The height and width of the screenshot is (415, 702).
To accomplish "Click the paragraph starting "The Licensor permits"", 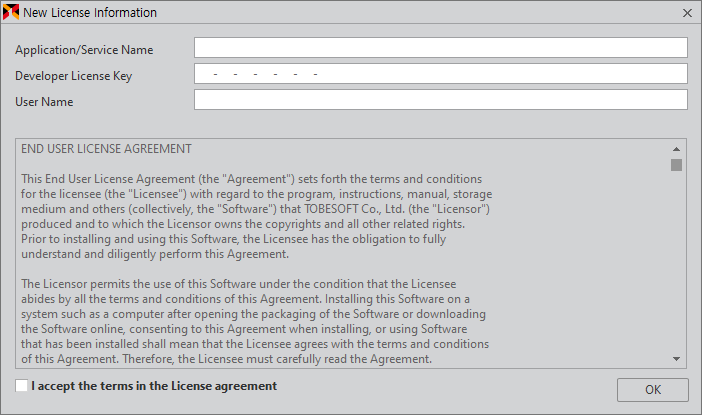I will [255, 321].
